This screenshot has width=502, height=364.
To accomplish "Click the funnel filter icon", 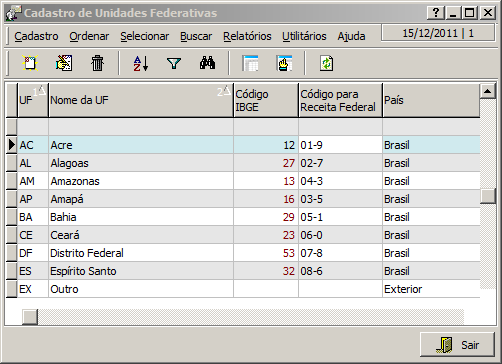I will coord(174,63).
